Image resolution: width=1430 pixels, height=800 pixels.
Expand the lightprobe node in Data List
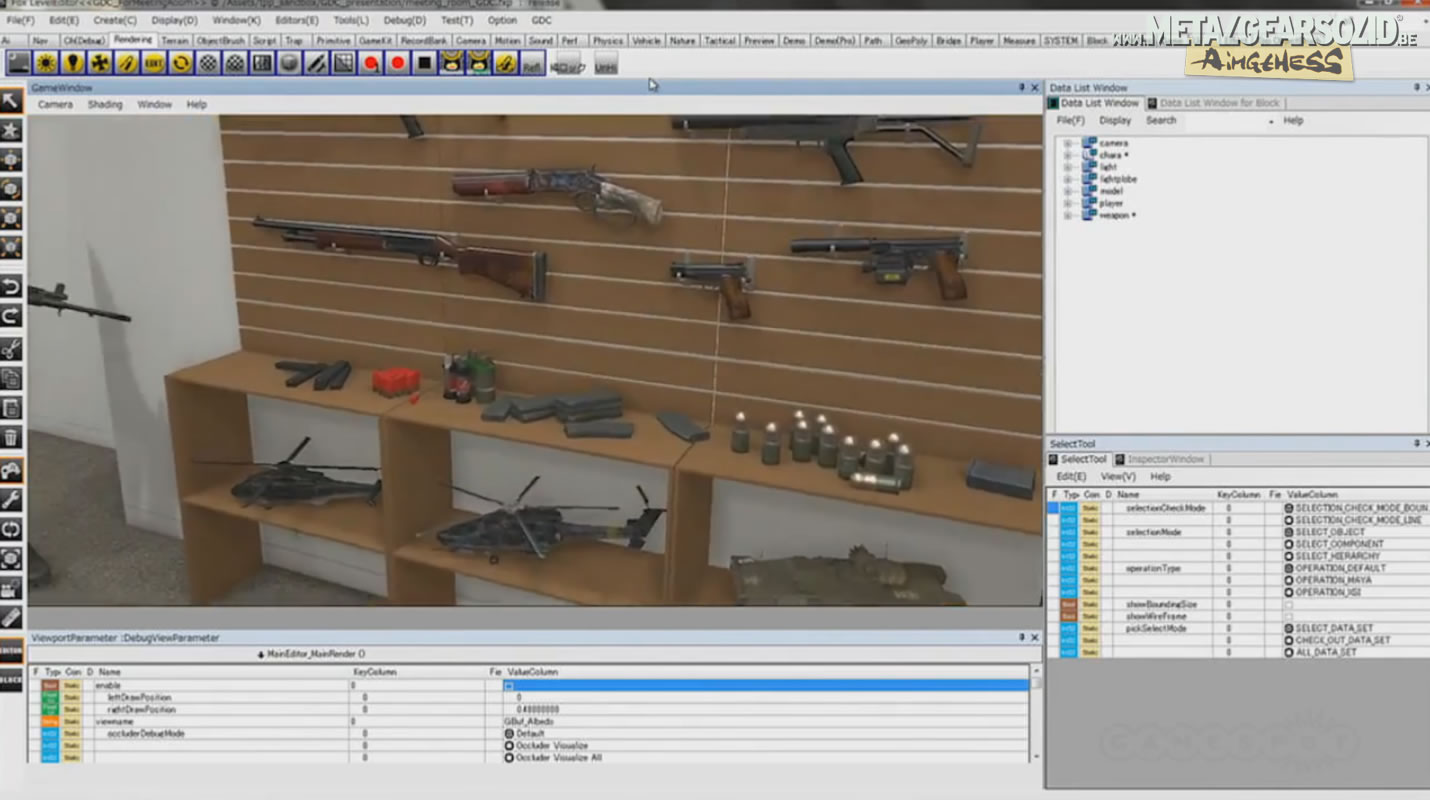(x=1068, y=179)
